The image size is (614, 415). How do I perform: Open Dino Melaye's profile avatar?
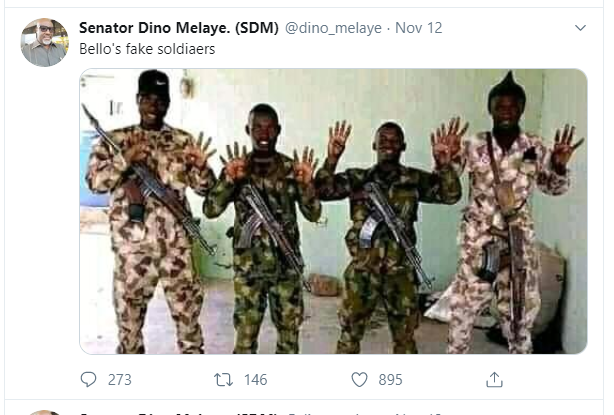(44, 42)
